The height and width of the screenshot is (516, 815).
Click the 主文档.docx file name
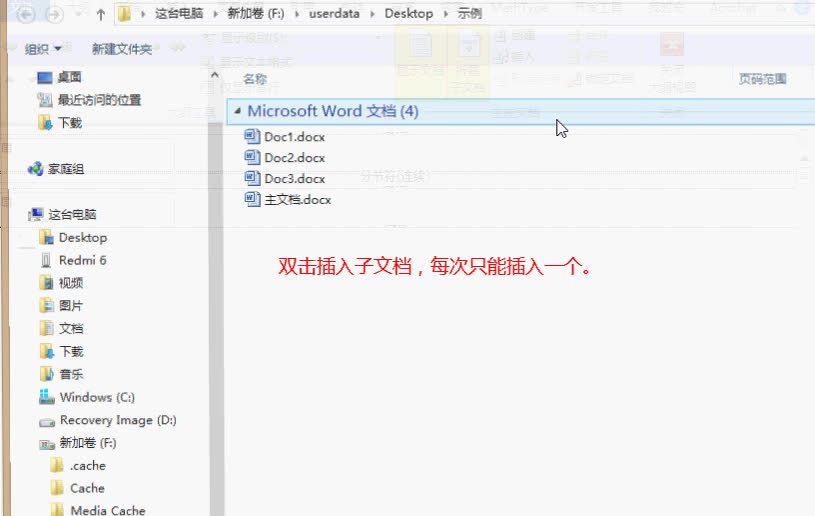297,200
